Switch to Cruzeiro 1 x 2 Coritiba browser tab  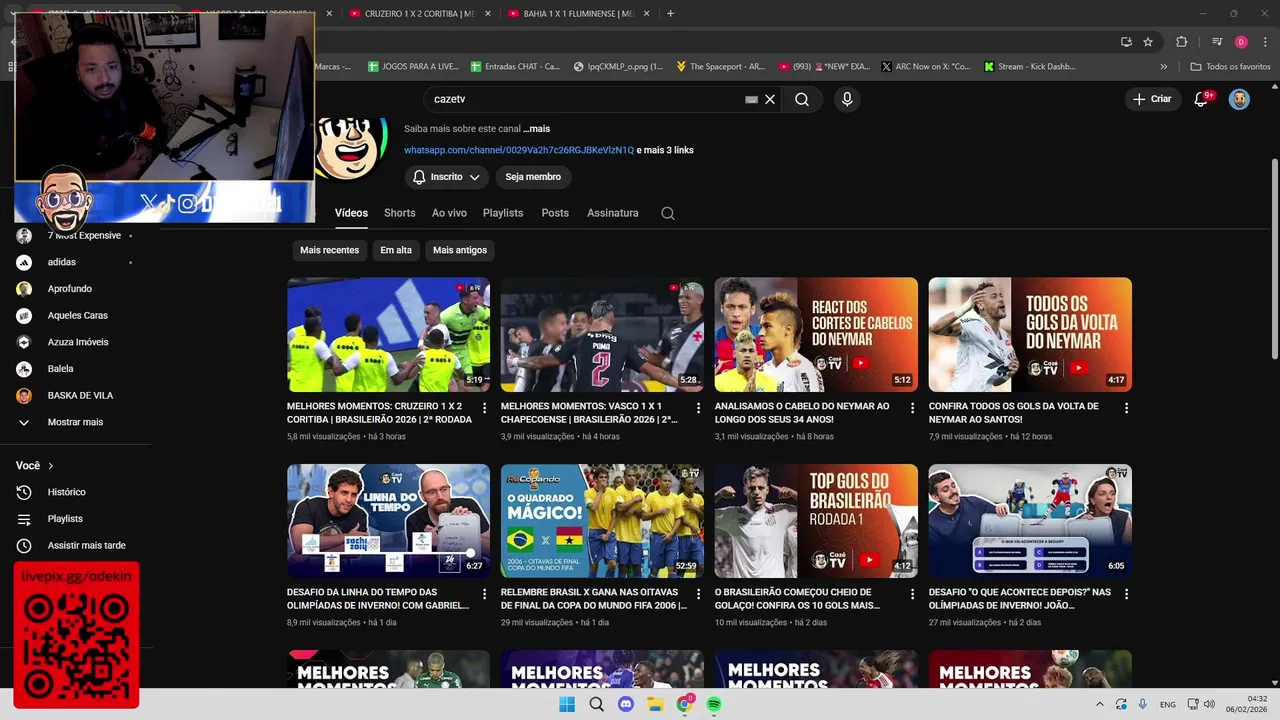tap(419, 14)
